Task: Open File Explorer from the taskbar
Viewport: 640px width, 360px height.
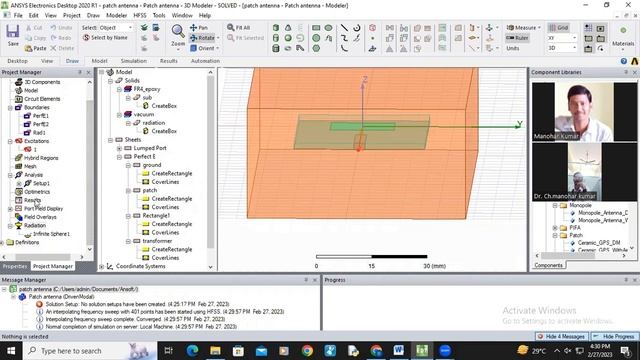Action: pyautogui.click(x=215, y=351)
